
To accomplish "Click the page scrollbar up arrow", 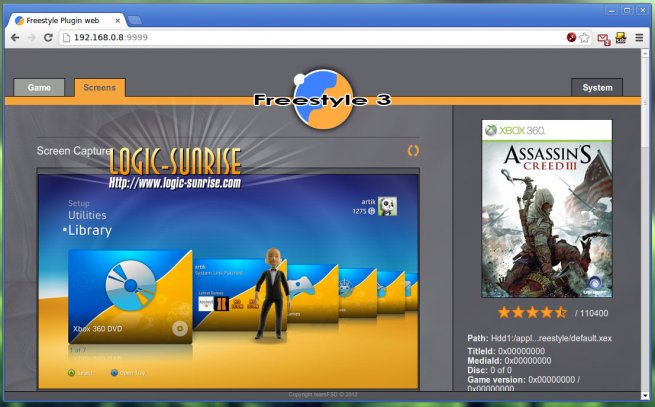I will coord(645,53).
